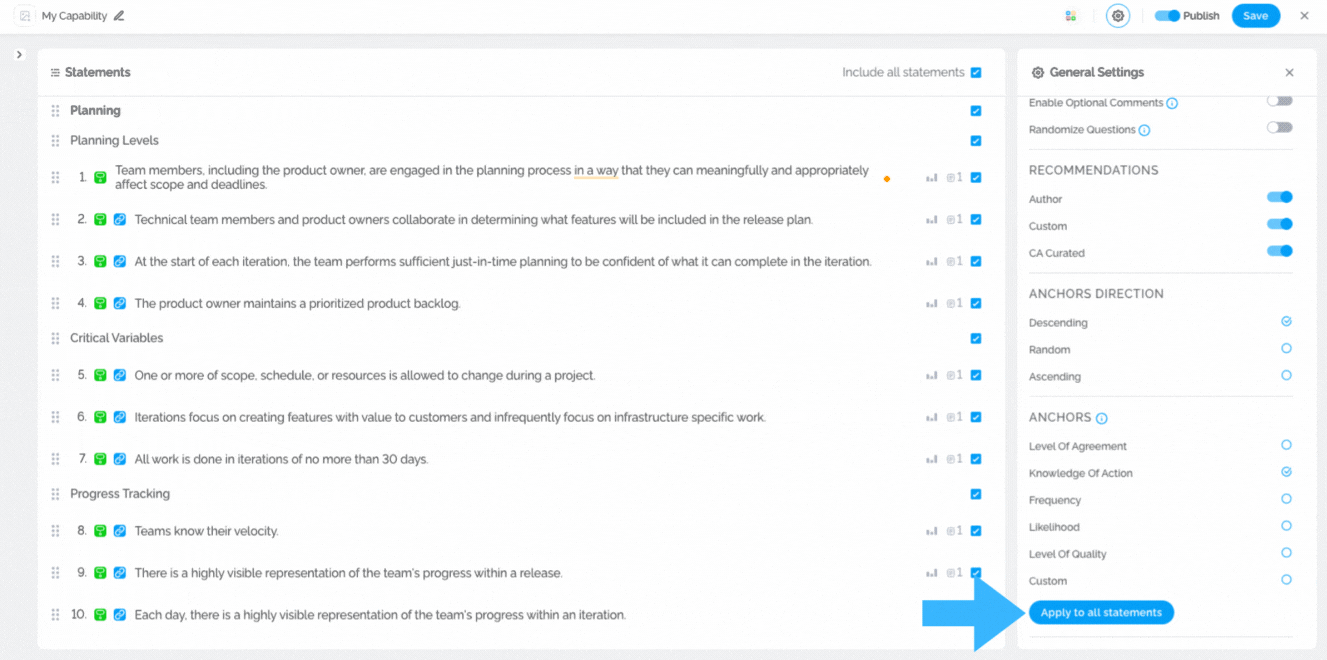Click the colored squares icon in top bar

1070,16
